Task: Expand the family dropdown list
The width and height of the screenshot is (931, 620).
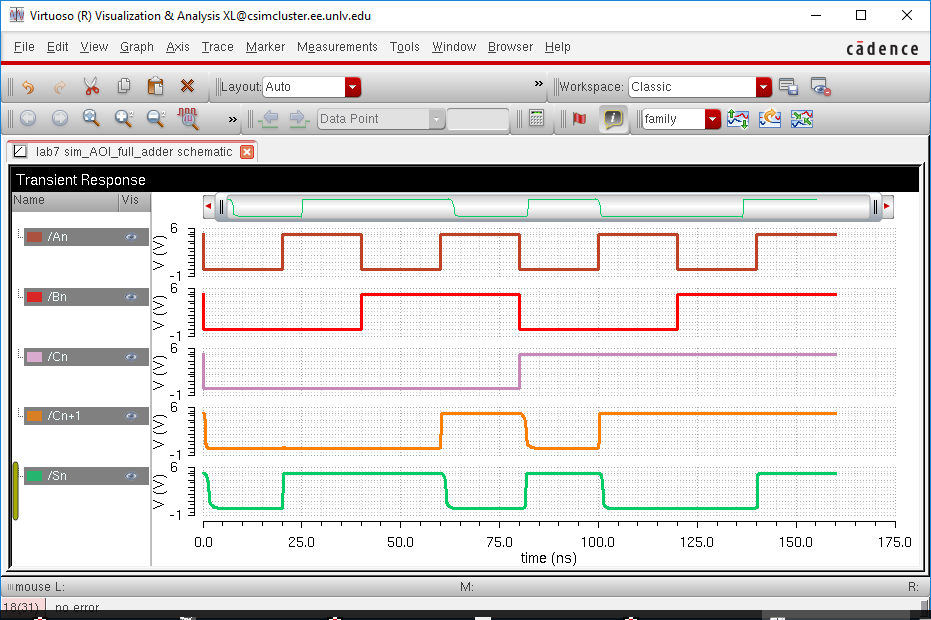Action: tap(712, 119)
